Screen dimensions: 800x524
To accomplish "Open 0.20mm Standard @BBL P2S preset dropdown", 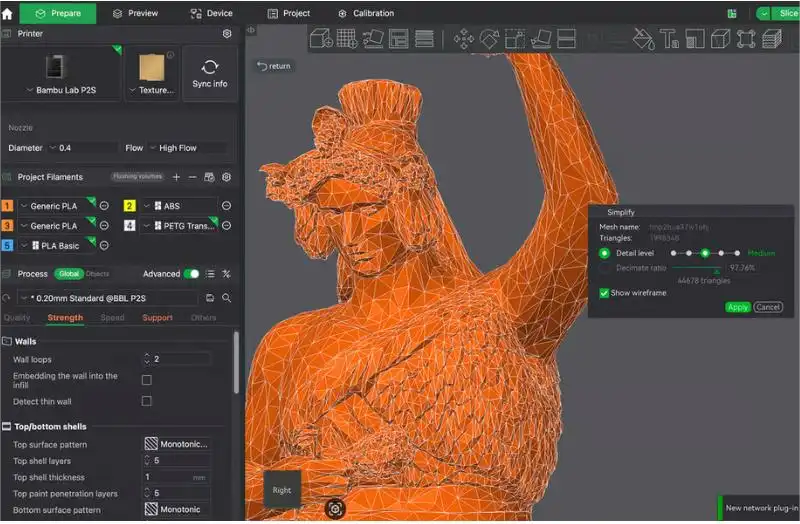I will pyautogui.click(x=108, y=298).
